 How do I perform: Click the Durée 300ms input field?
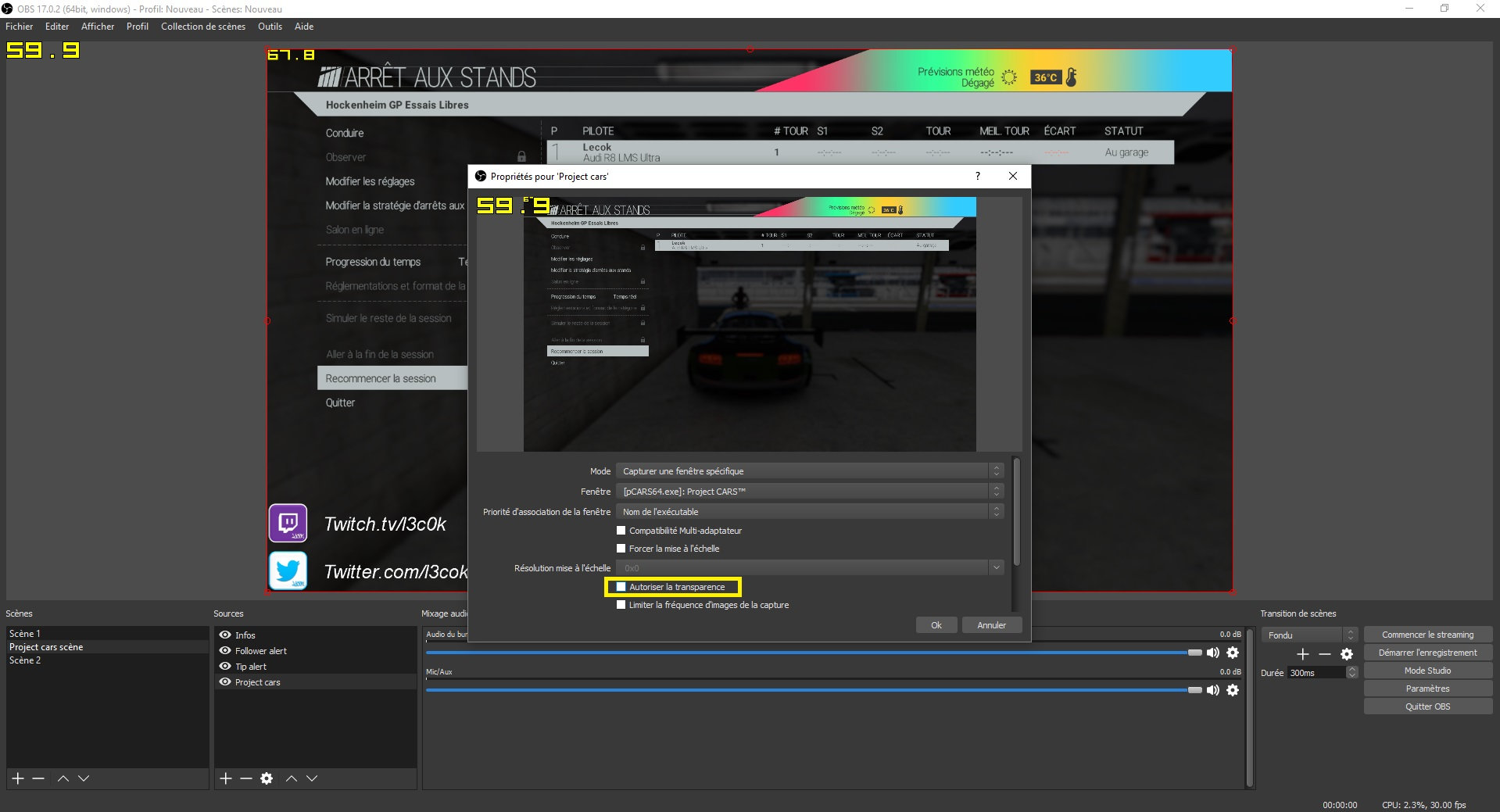1316,673
